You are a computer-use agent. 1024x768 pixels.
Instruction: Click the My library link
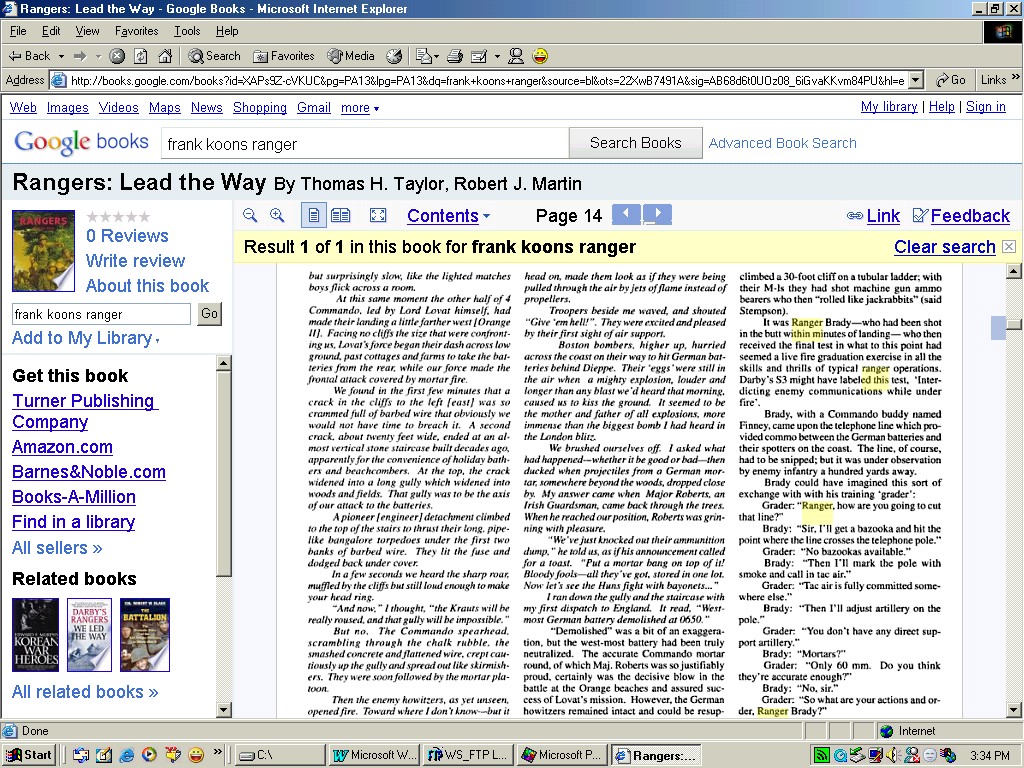[889, 106]
